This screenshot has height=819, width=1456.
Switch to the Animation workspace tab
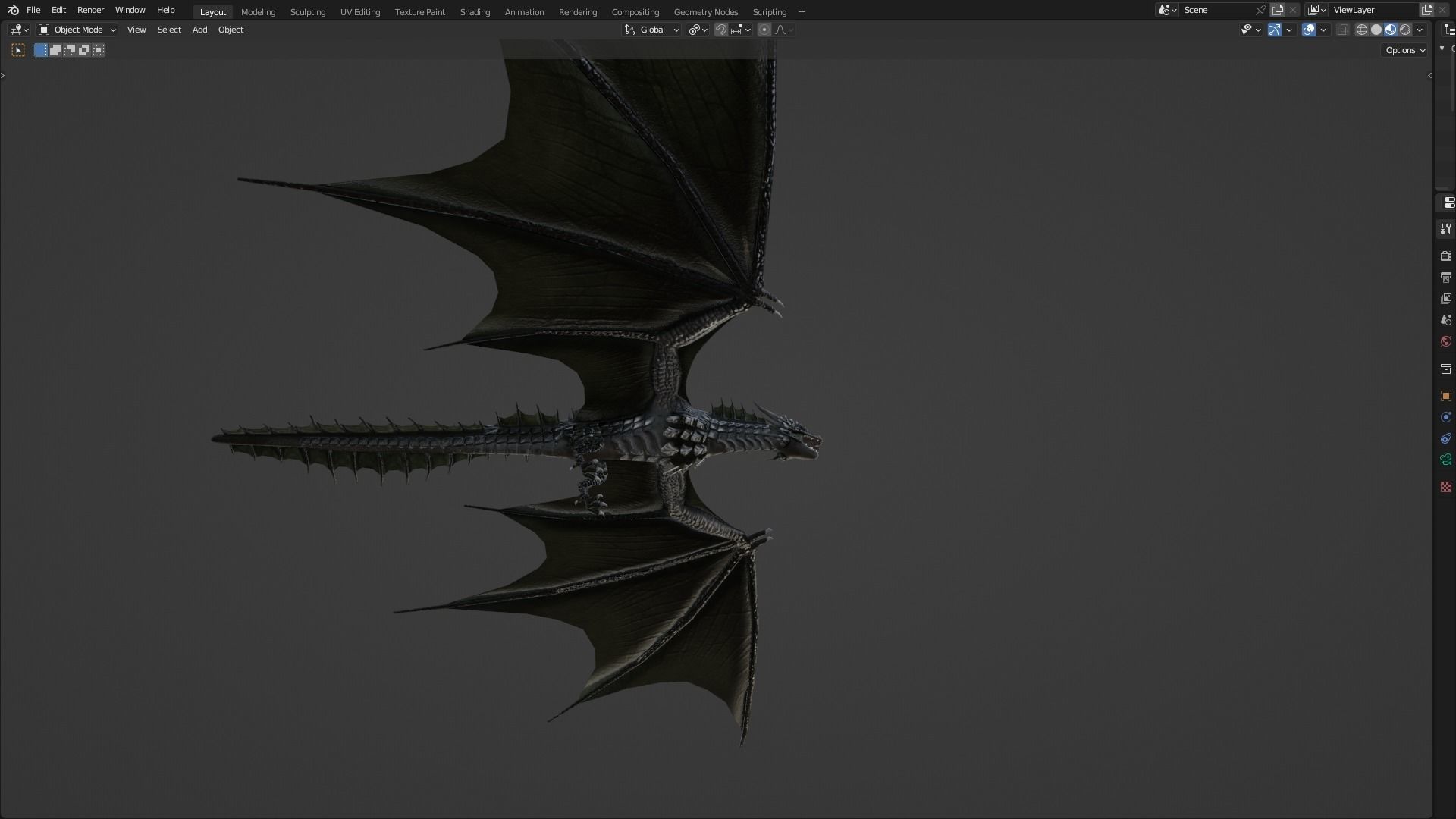(x=524, y=12)
